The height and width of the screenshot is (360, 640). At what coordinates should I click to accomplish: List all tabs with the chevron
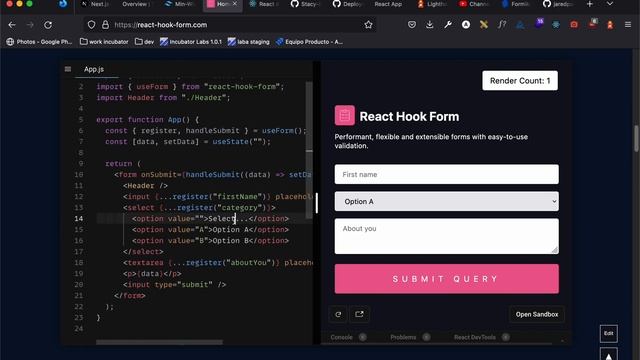(609, 4)
